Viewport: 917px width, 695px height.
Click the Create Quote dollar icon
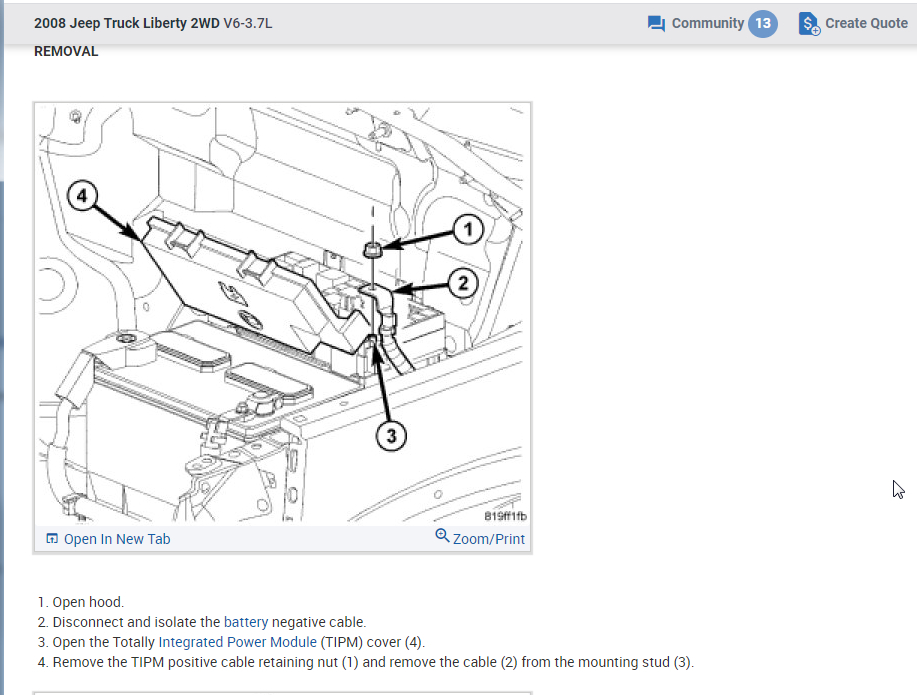coord(809,24)
